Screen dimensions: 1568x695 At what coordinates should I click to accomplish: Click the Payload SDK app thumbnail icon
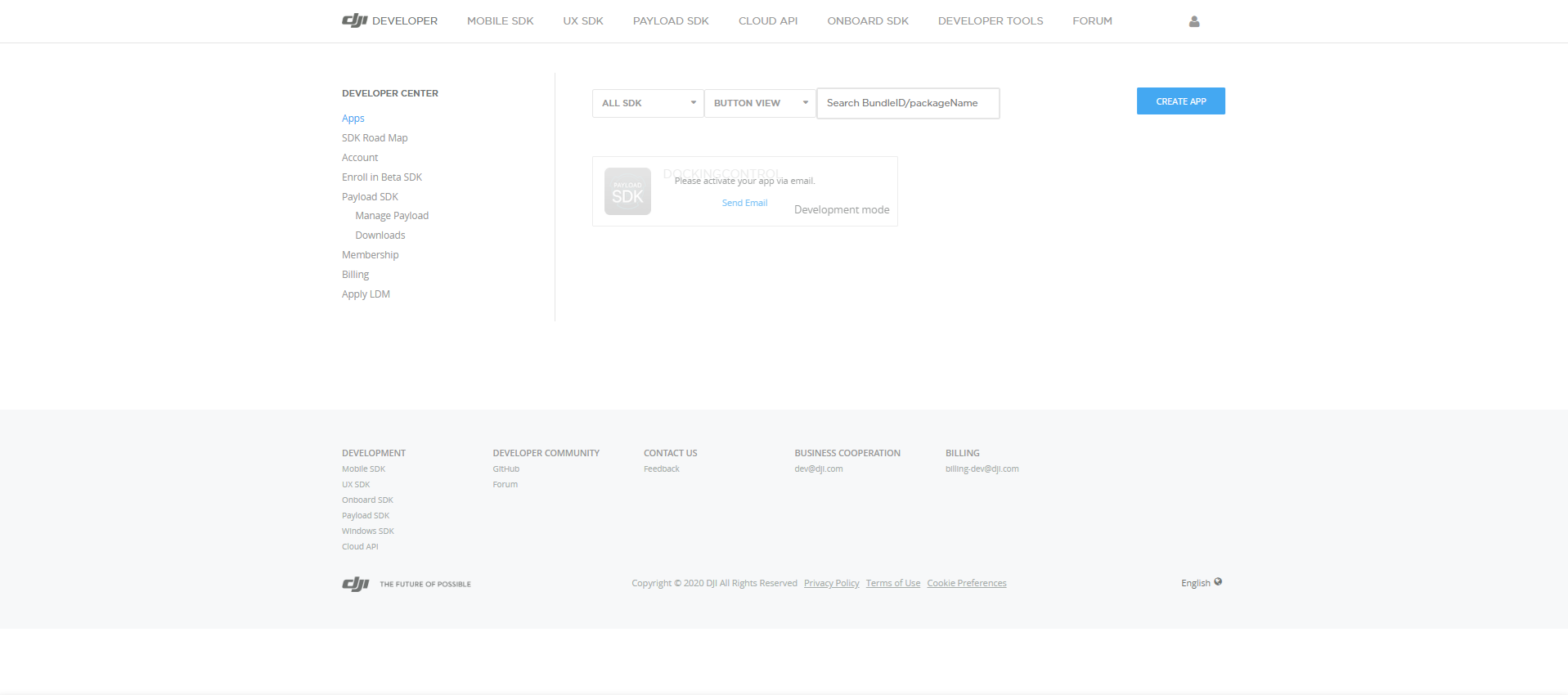627,191
